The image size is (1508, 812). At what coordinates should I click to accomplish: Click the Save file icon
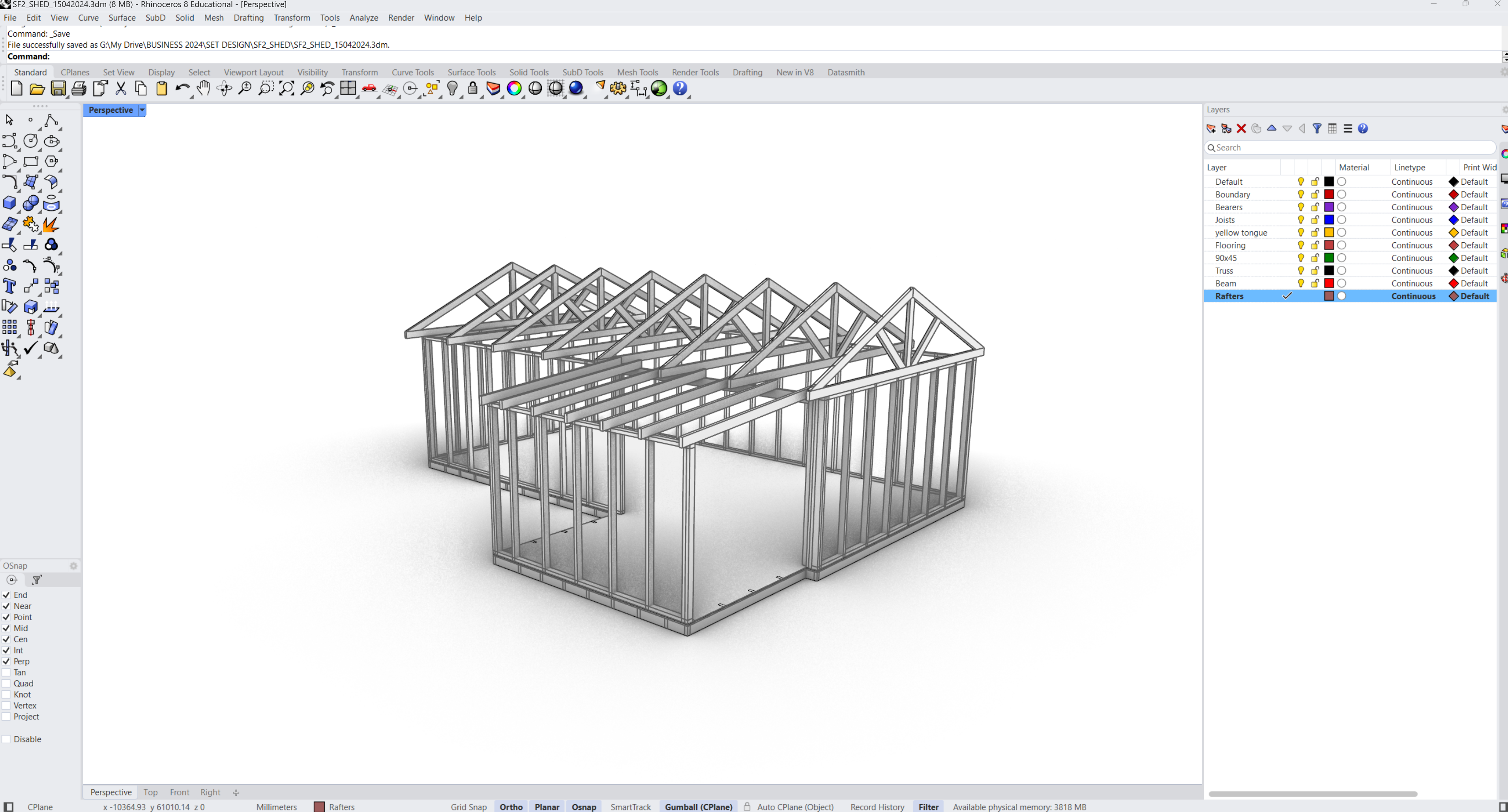coord(58,88)
